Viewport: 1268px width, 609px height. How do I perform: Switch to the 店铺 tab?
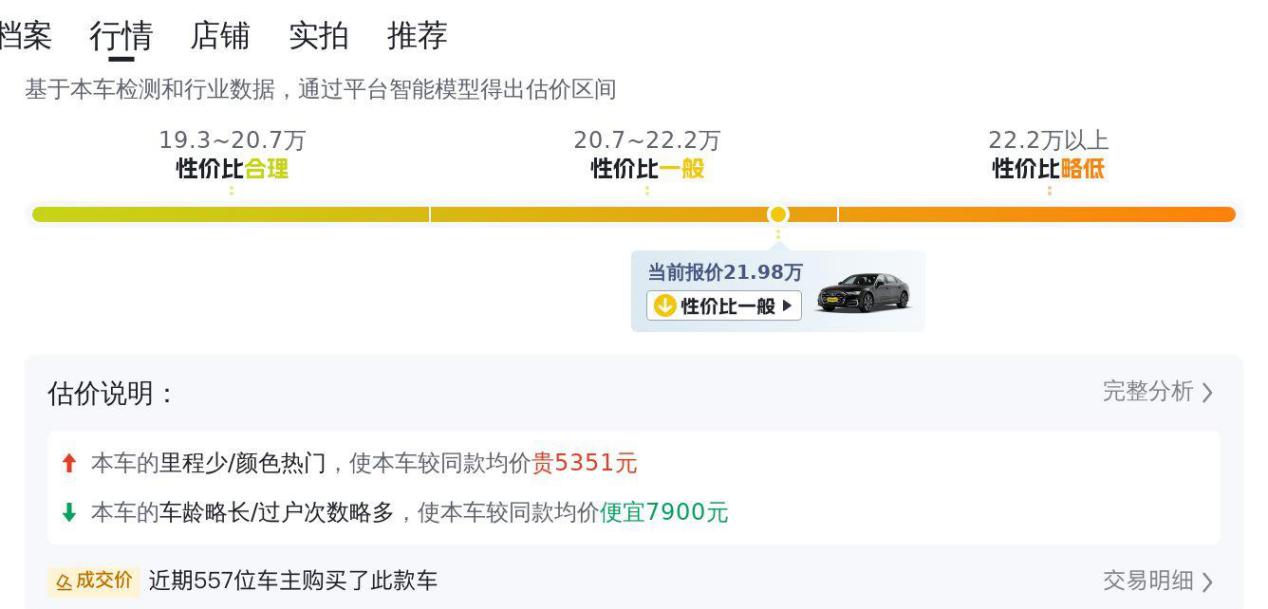click(x=220, y=36)
